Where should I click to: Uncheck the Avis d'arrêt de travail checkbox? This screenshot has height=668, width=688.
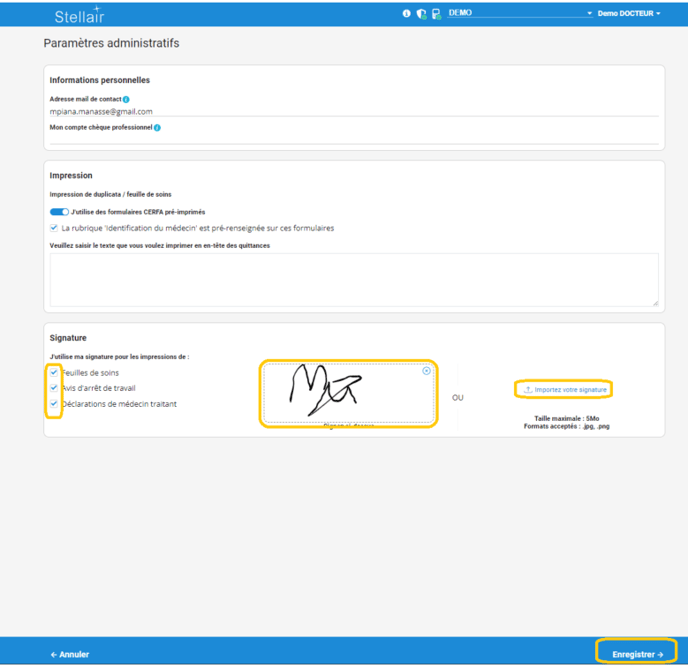tap(54, 388)
